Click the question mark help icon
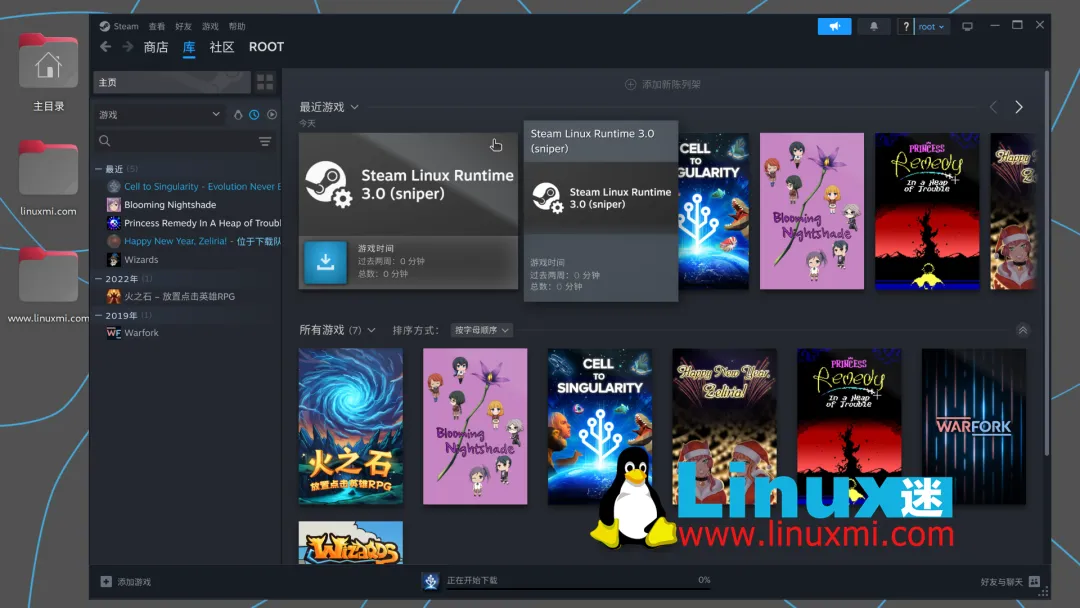 coord(906,27)
